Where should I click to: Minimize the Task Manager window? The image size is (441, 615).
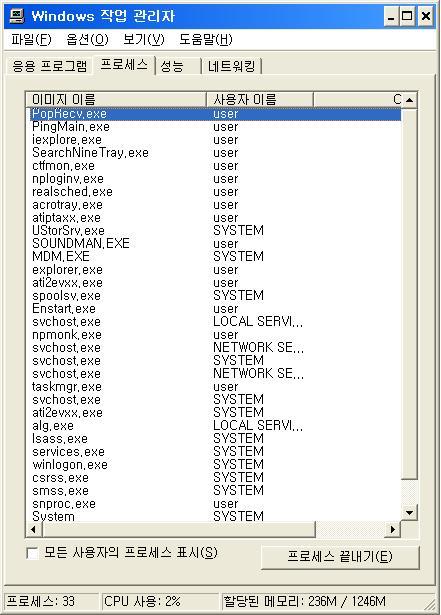tap(390, 16)
